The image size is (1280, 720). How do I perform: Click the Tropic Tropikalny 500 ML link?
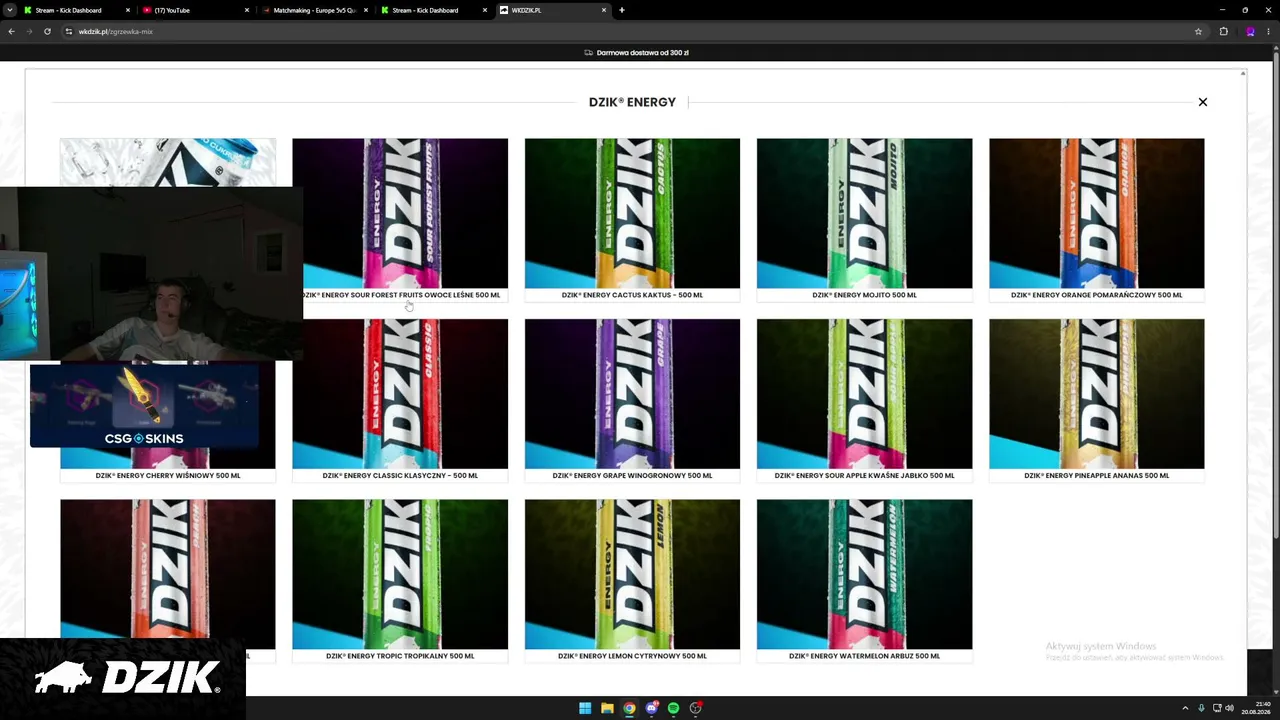pos(400,656)
